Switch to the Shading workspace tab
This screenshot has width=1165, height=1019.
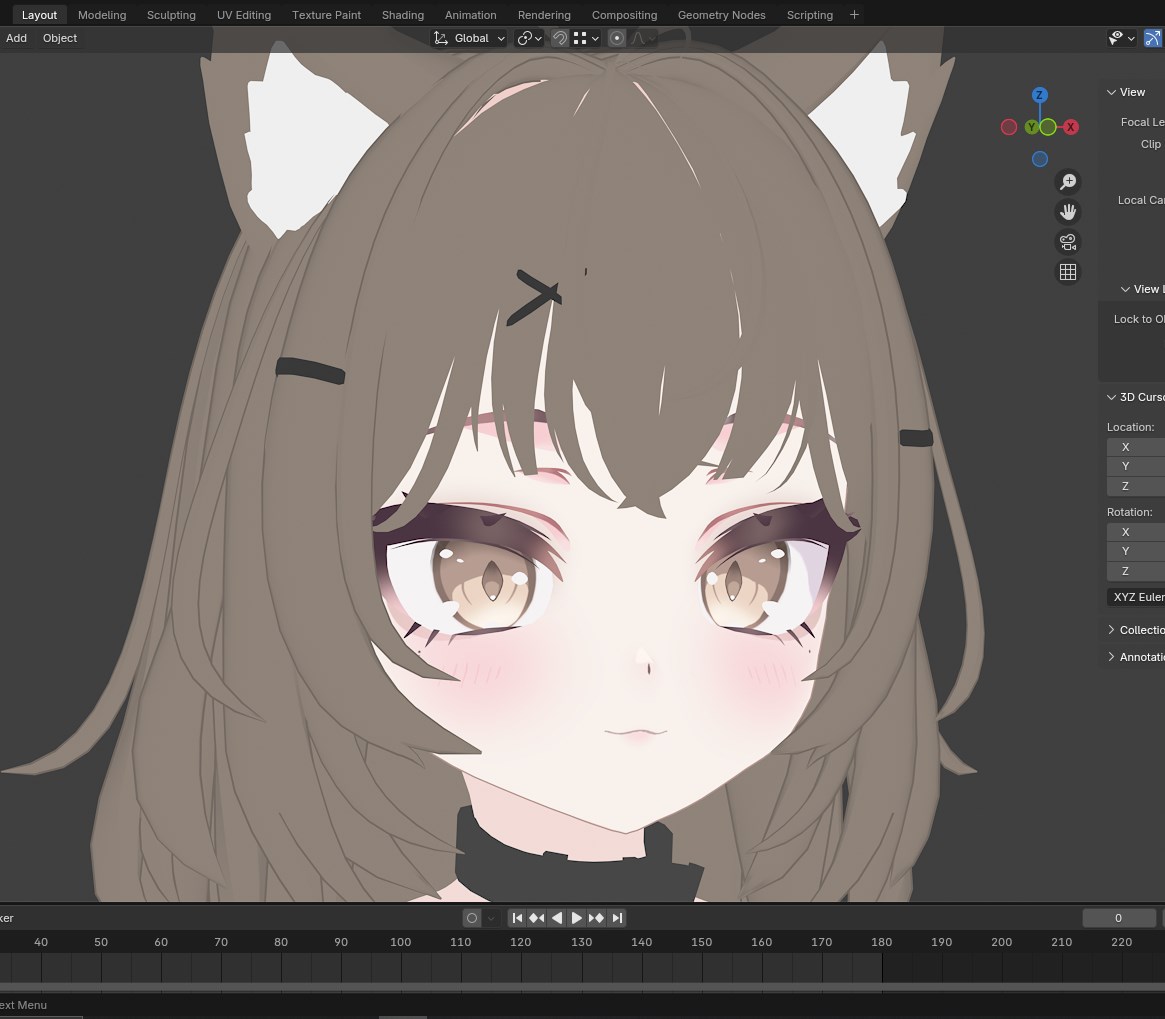point(402,14)
